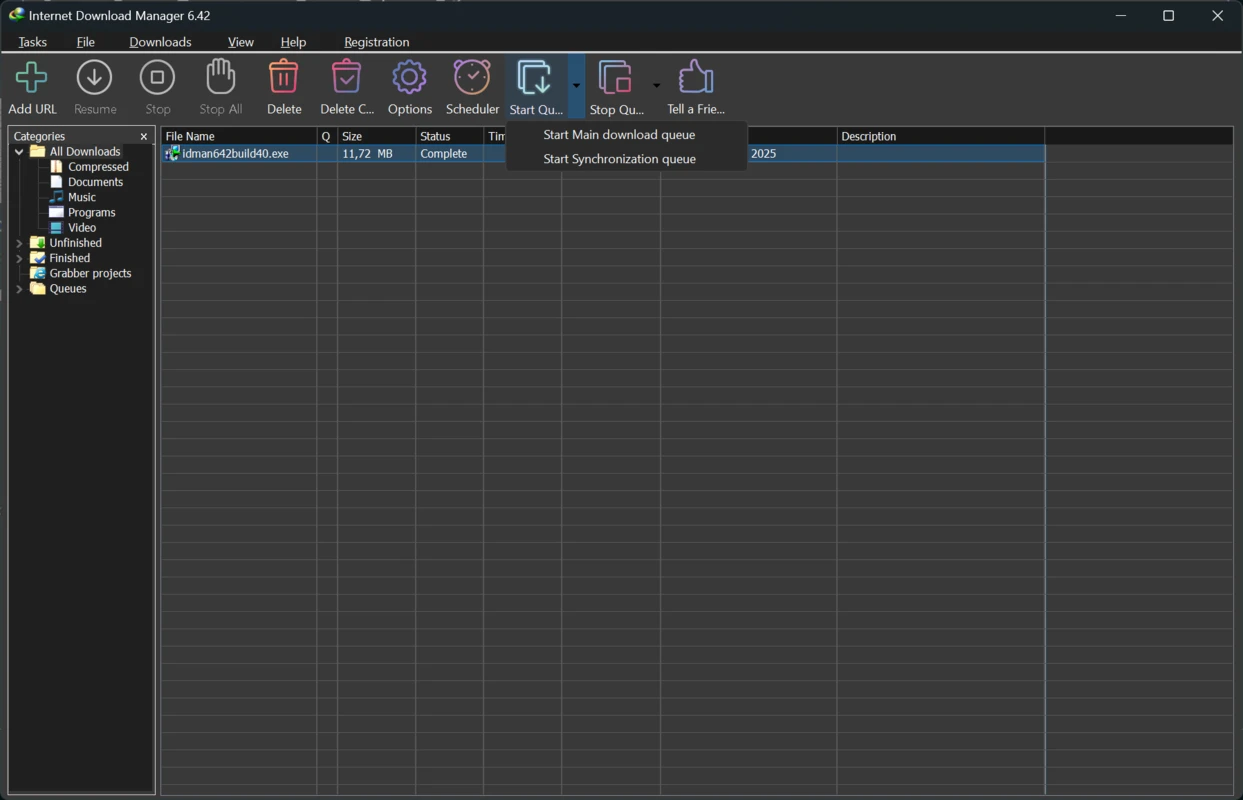Click the Start Queue toolbar icon
The height and width of the screenshot is (800, 1243).
[x=535, y=78]
